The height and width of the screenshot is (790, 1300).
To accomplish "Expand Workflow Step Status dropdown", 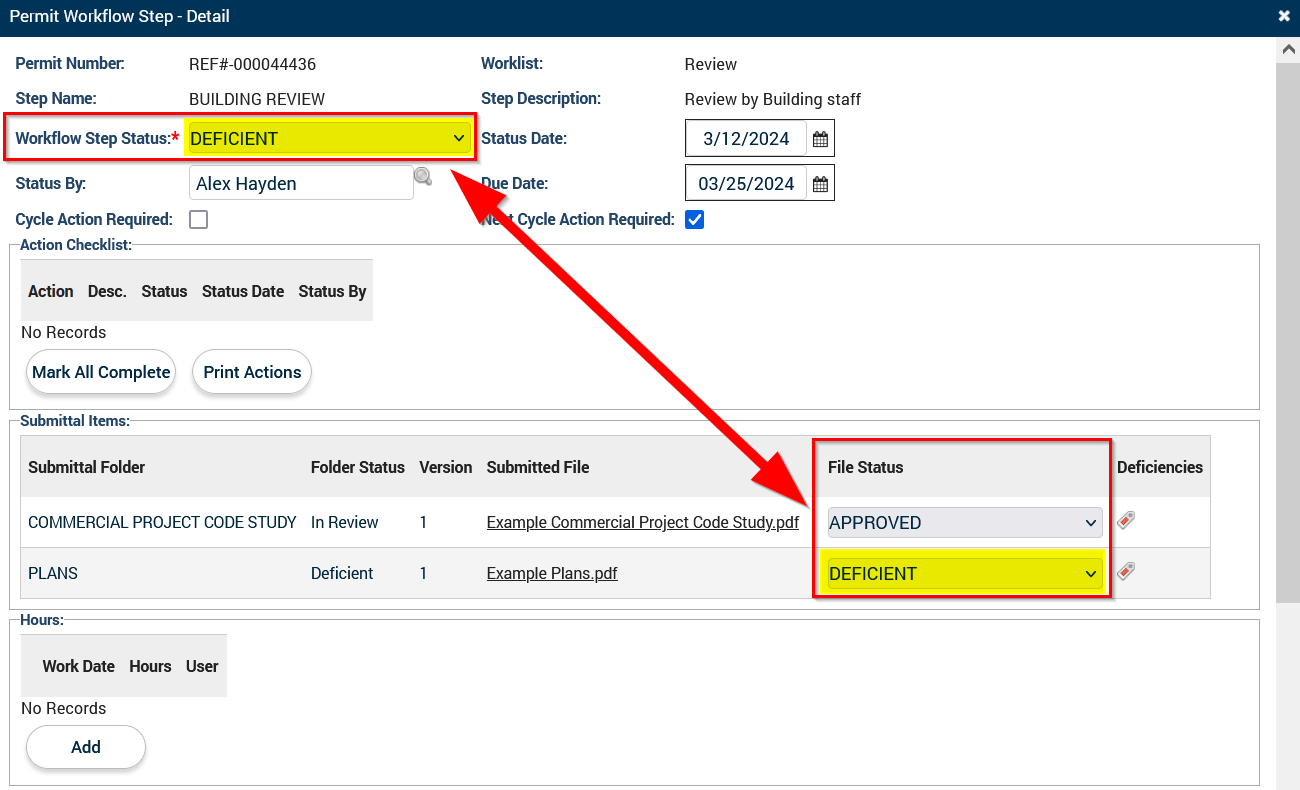I will coord(328,139).
